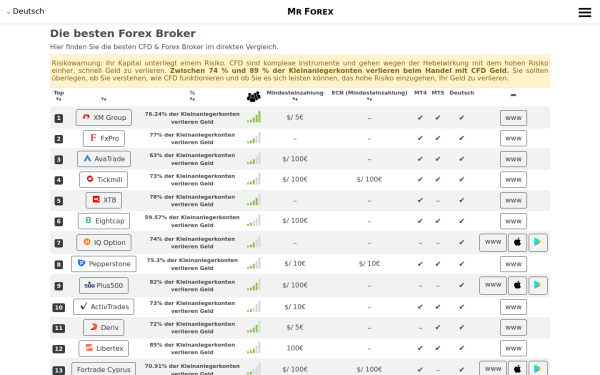Click the Risikowarnung yellow notice text
The width and height of the screenshot is (600, 375).
click(300, 70)
